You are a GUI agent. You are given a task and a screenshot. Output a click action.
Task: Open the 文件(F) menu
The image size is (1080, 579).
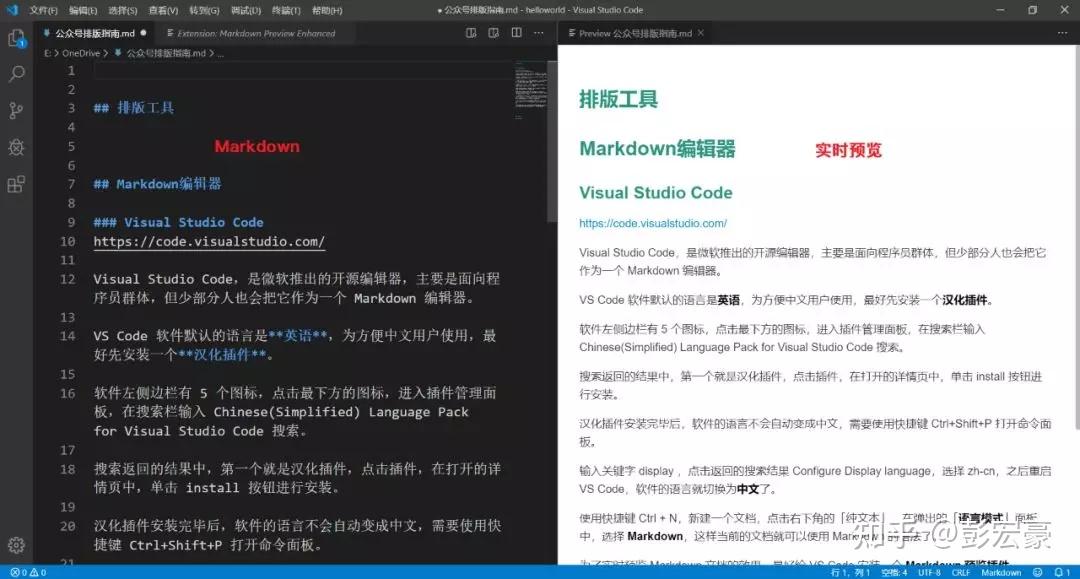pos(43,10)
